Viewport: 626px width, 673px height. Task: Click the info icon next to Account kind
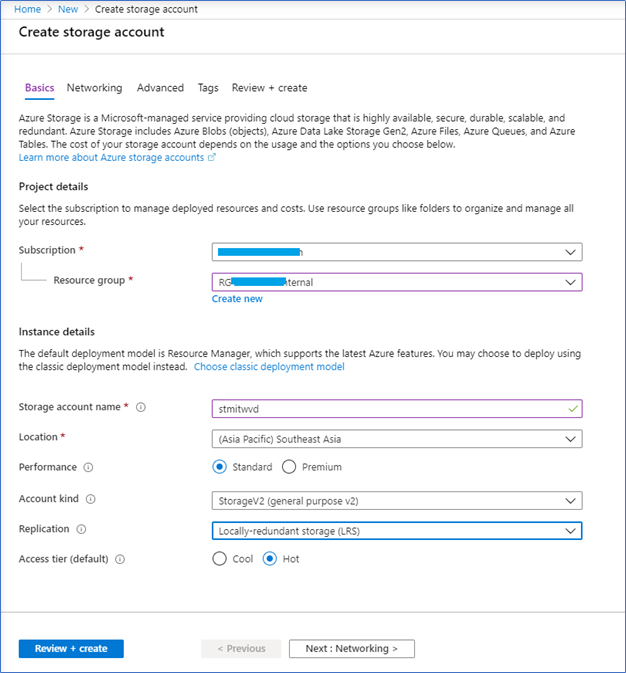tap(91, 499)
